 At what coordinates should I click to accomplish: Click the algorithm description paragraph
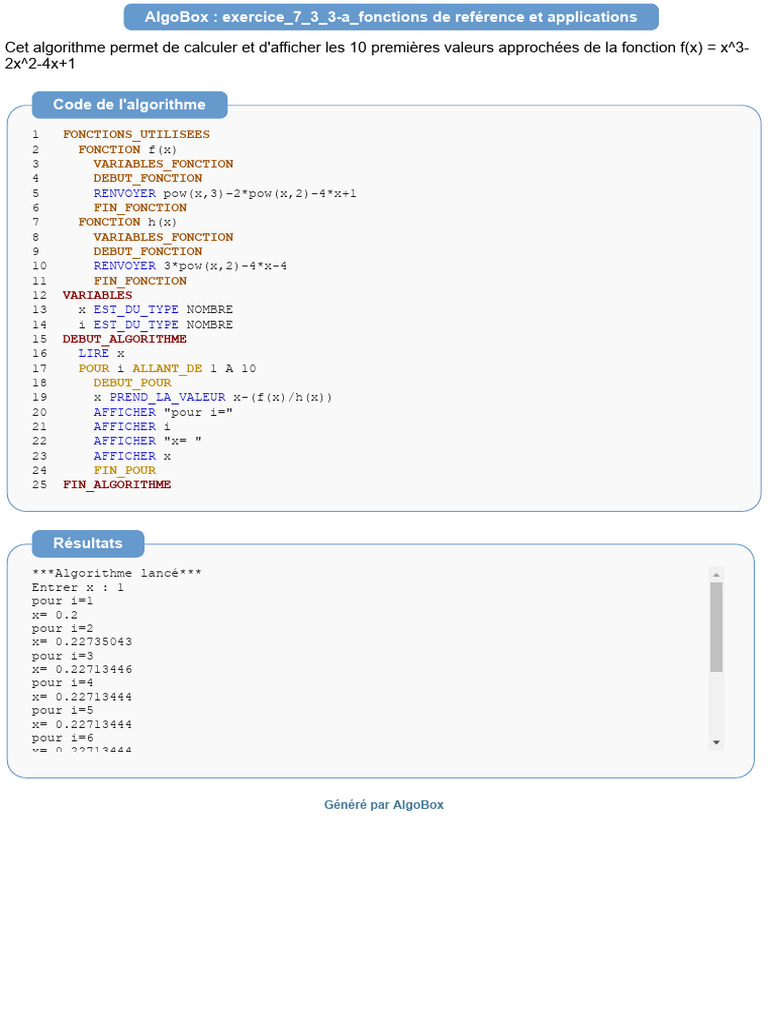tap(377, 56)
